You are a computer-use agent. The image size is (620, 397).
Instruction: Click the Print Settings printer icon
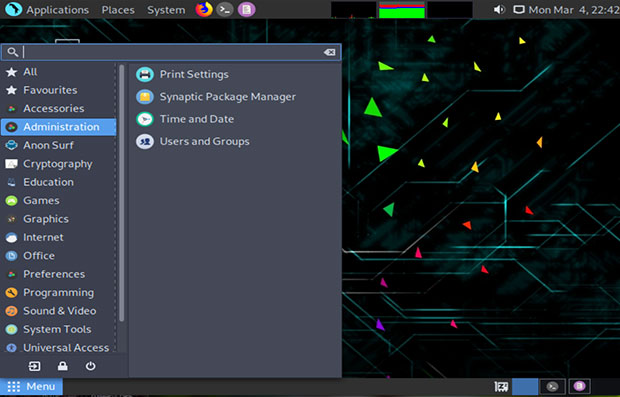pos(145,74)
